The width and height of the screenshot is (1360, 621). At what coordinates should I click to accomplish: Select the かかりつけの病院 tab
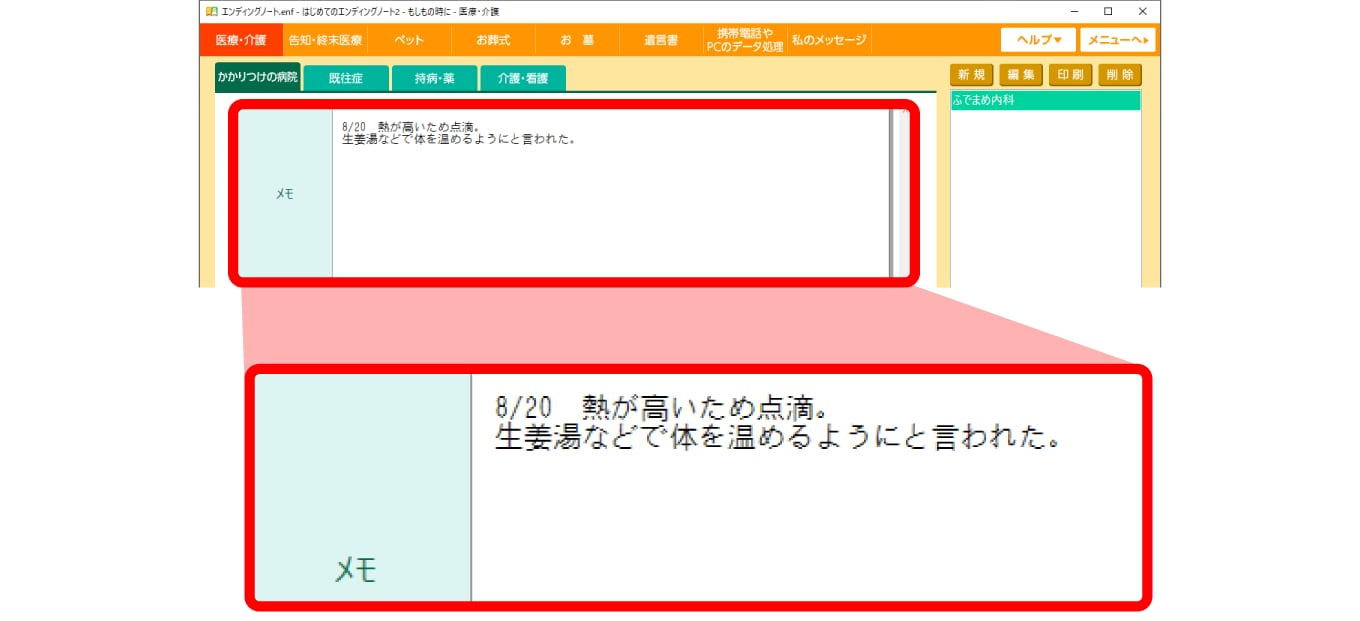[x=258, y=77]
